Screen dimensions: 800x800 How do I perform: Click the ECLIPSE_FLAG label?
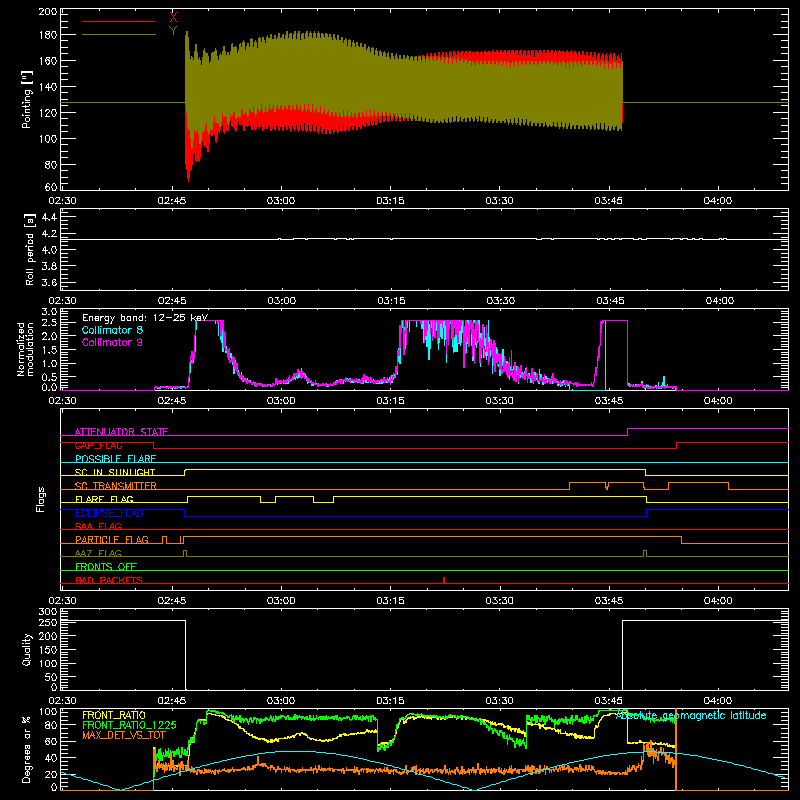[x=109, y=513]
